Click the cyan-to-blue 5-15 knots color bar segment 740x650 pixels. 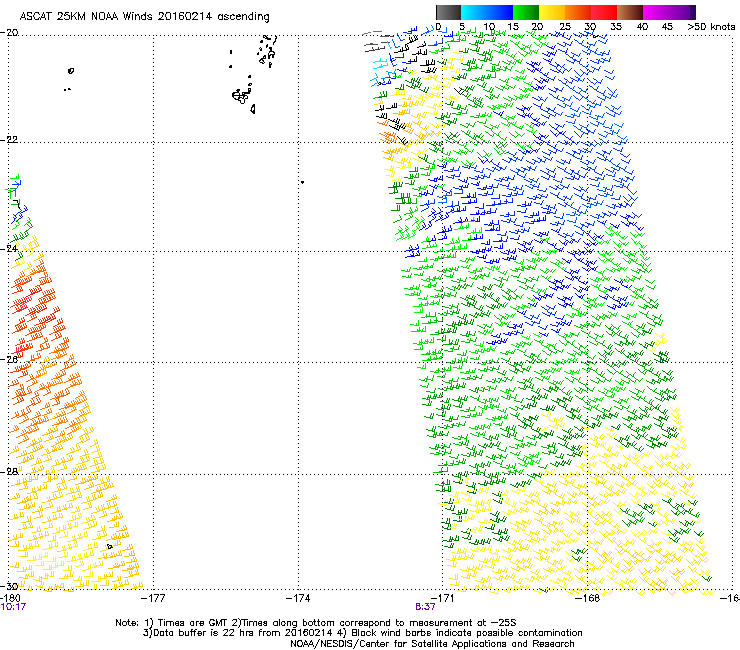[x=487, y=12]
